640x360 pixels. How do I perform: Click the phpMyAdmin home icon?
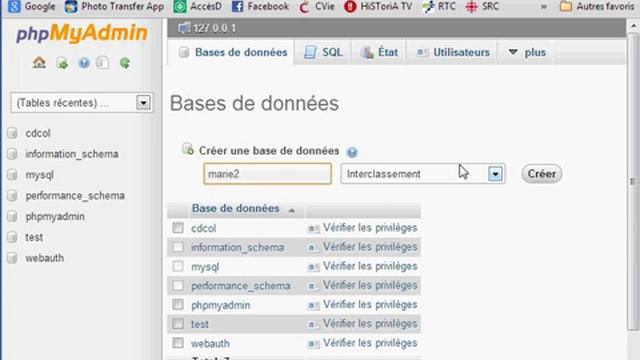point(39,63)
